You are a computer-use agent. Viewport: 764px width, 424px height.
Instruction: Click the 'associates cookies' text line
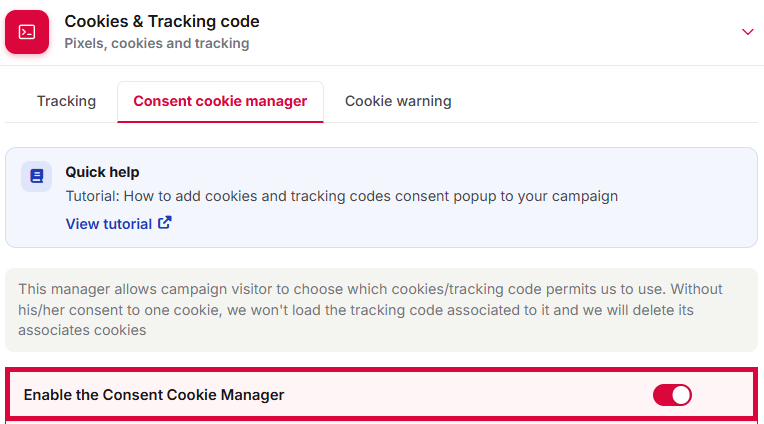82,330
